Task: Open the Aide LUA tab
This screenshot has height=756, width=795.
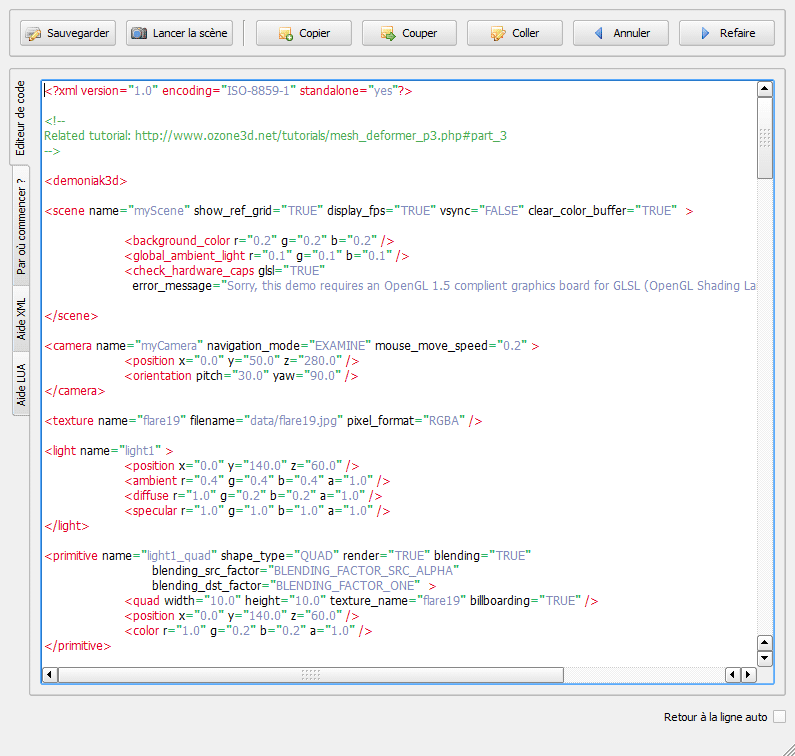Action: [21, 384]
